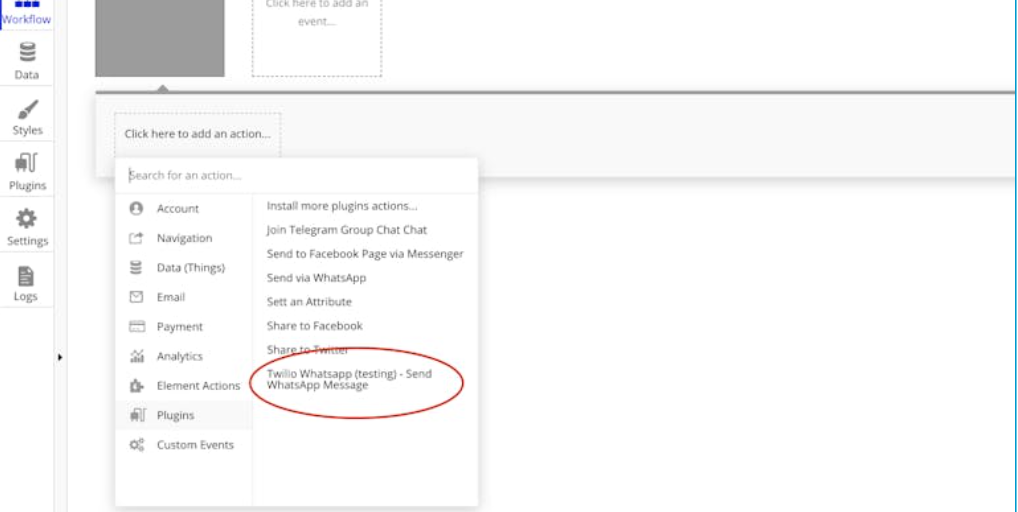Click the Logs label in sidebar
Image resolution: width=1018 pixels, height=512 pixels.
tap(25, 296)
